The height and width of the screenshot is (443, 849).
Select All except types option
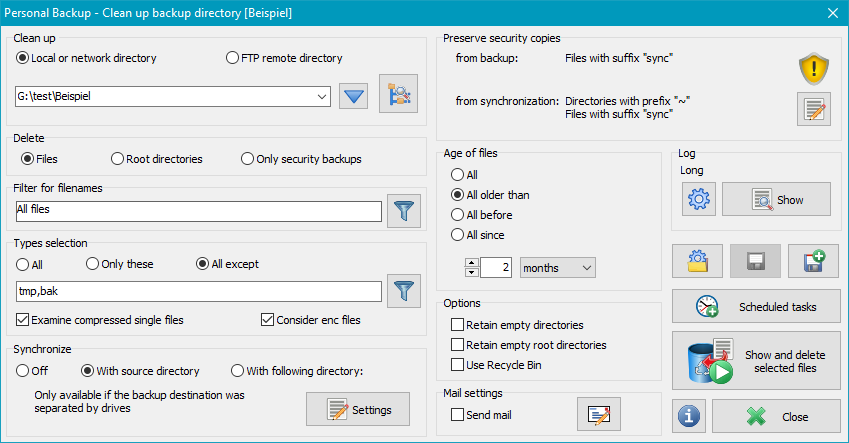click(228, 264)
